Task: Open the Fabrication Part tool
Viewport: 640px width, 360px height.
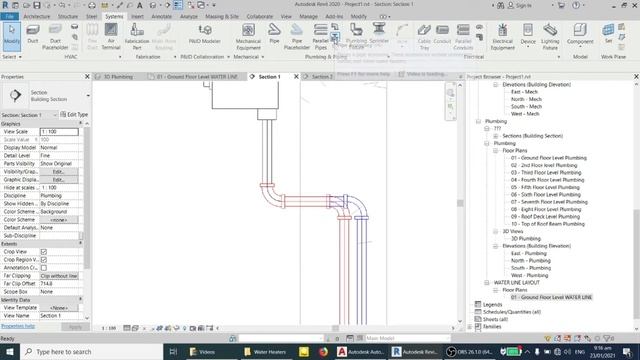Action: (x=137, y=36)
